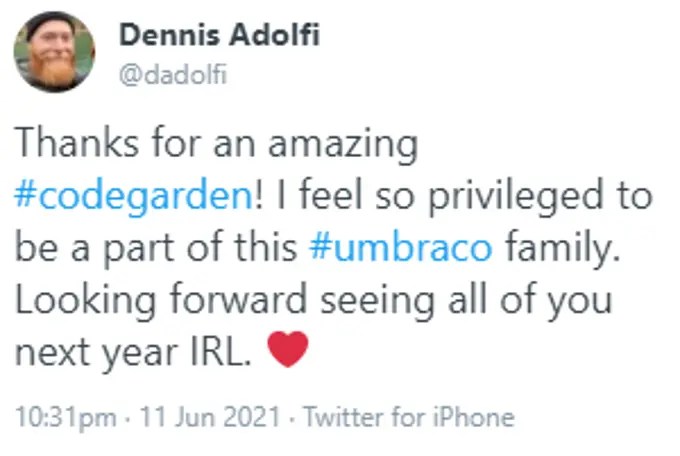
Task: Click Dennis Adolfi's profile avatar
Action: (54, 51)
